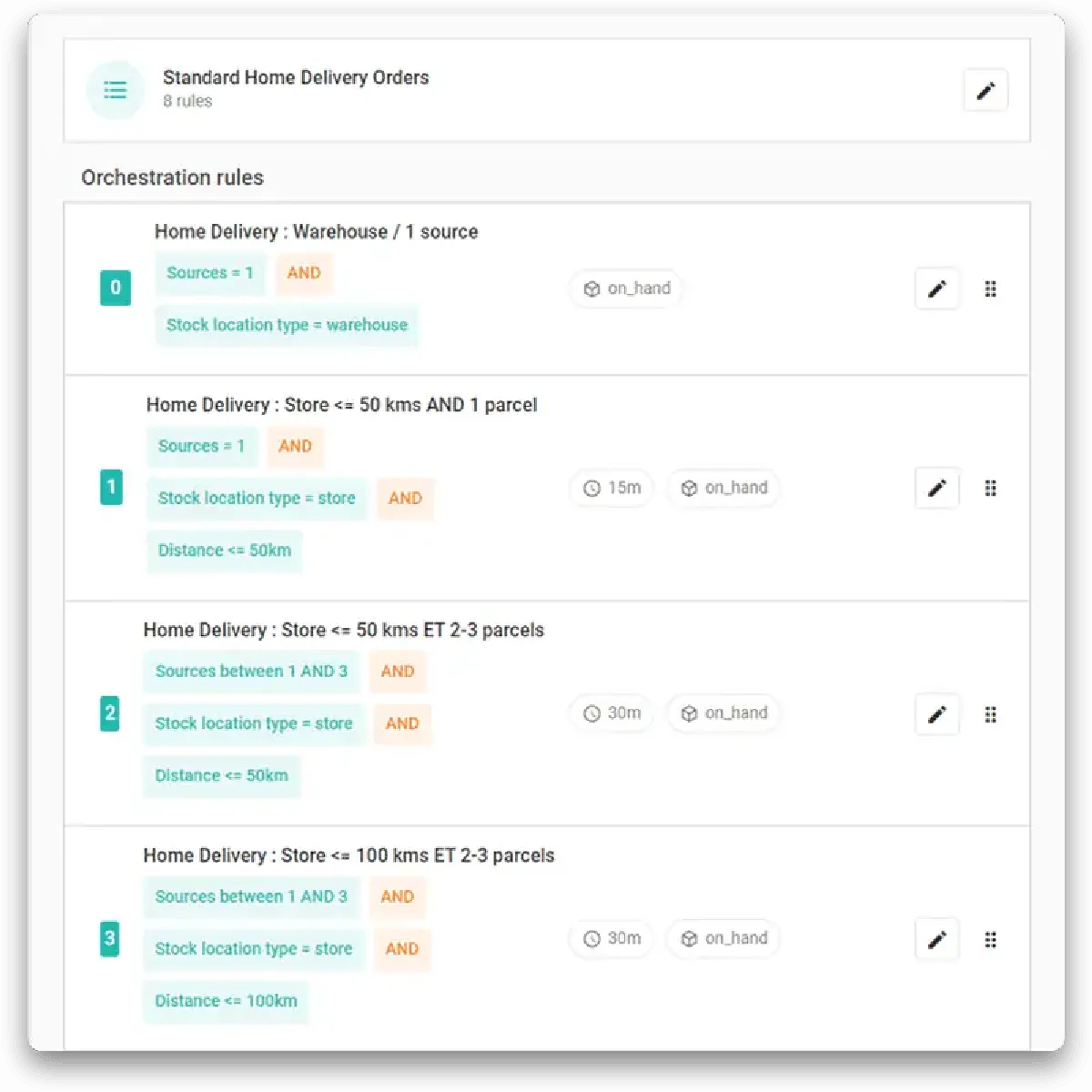The image size is (1092, 1092).
Task: Click the number 0 rule badge
Action: click(x=116, y=288)
